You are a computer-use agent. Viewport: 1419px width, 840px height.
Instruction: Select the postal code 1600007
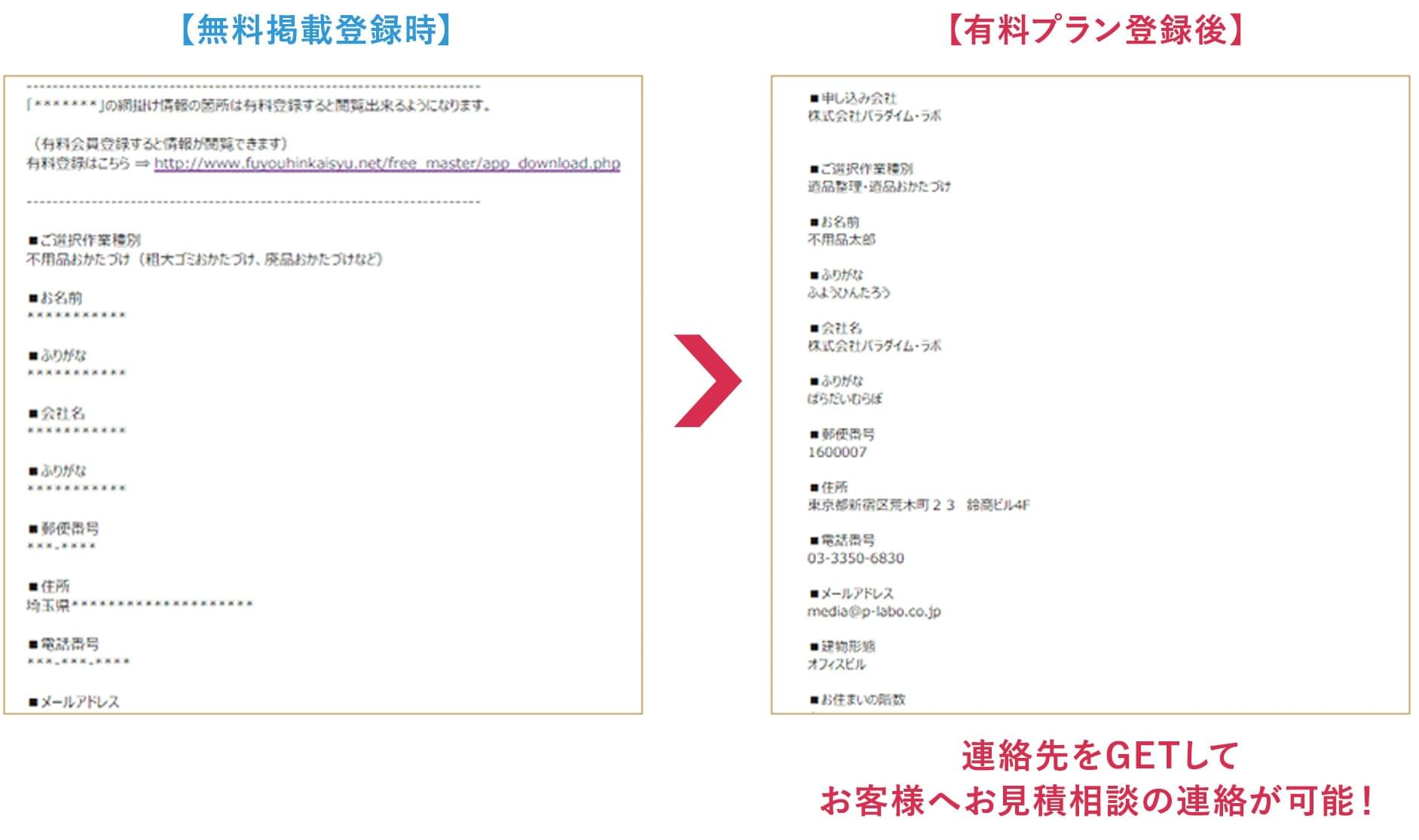pos(837,452)
